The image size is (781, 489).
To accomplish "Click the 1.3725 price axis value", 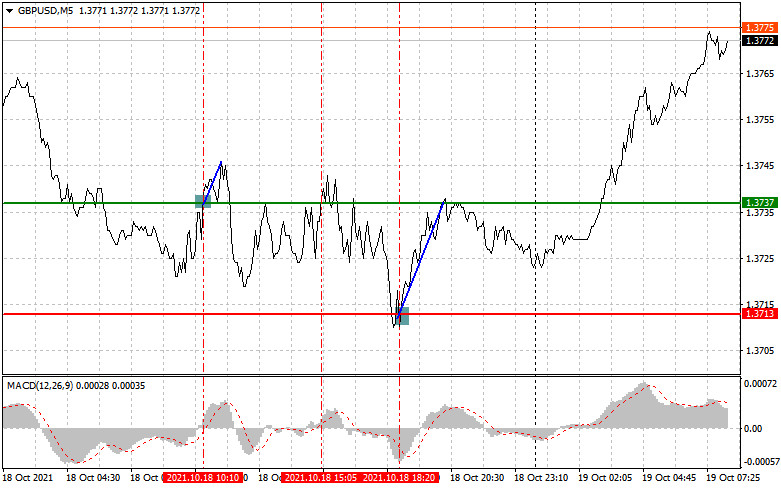I will pyautogui.click(x=760, y=258).
